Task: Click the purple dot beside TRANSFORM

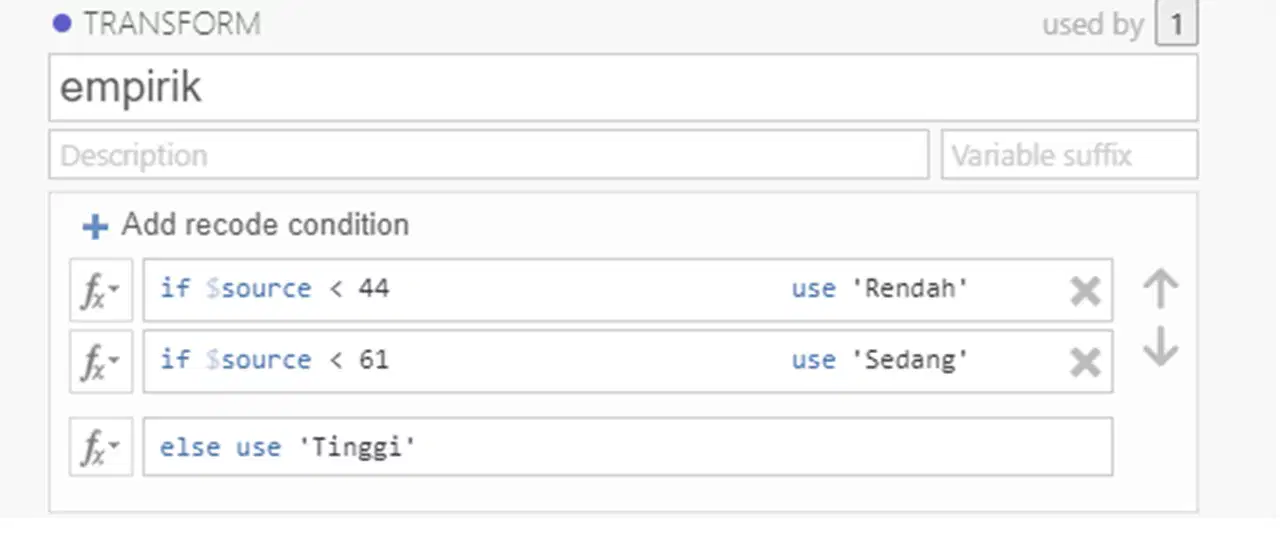Action: 62,23
